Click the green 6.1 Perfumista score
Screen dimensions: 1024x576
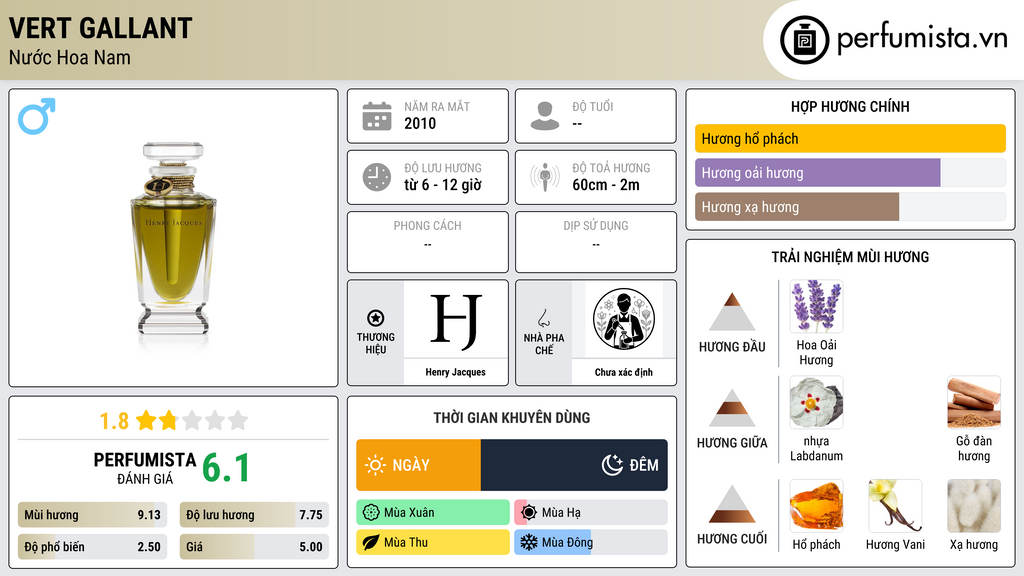226,468
